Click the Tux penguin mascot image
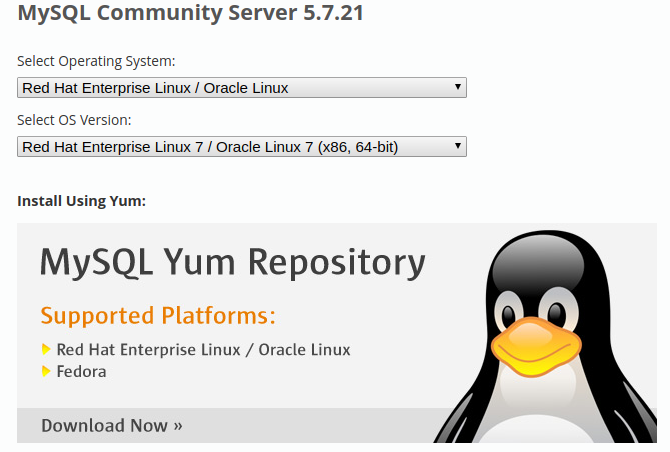The width and height of the screenshot is (670, 452). tap(546, 337)
